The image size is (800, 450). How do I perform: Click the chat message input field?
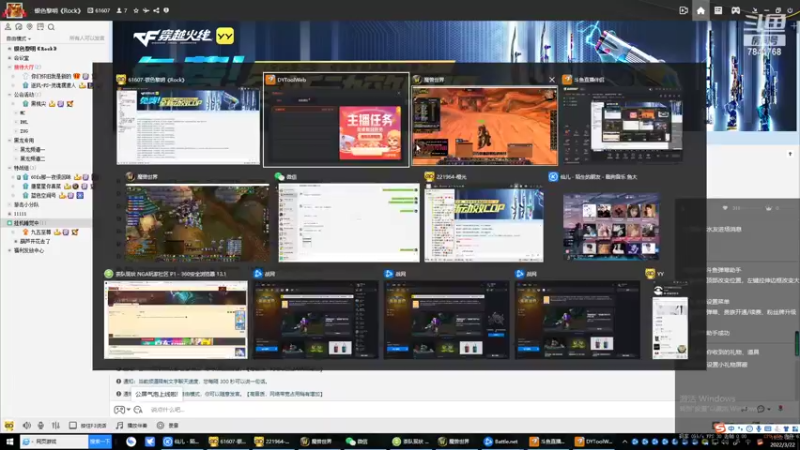point(408,410)
